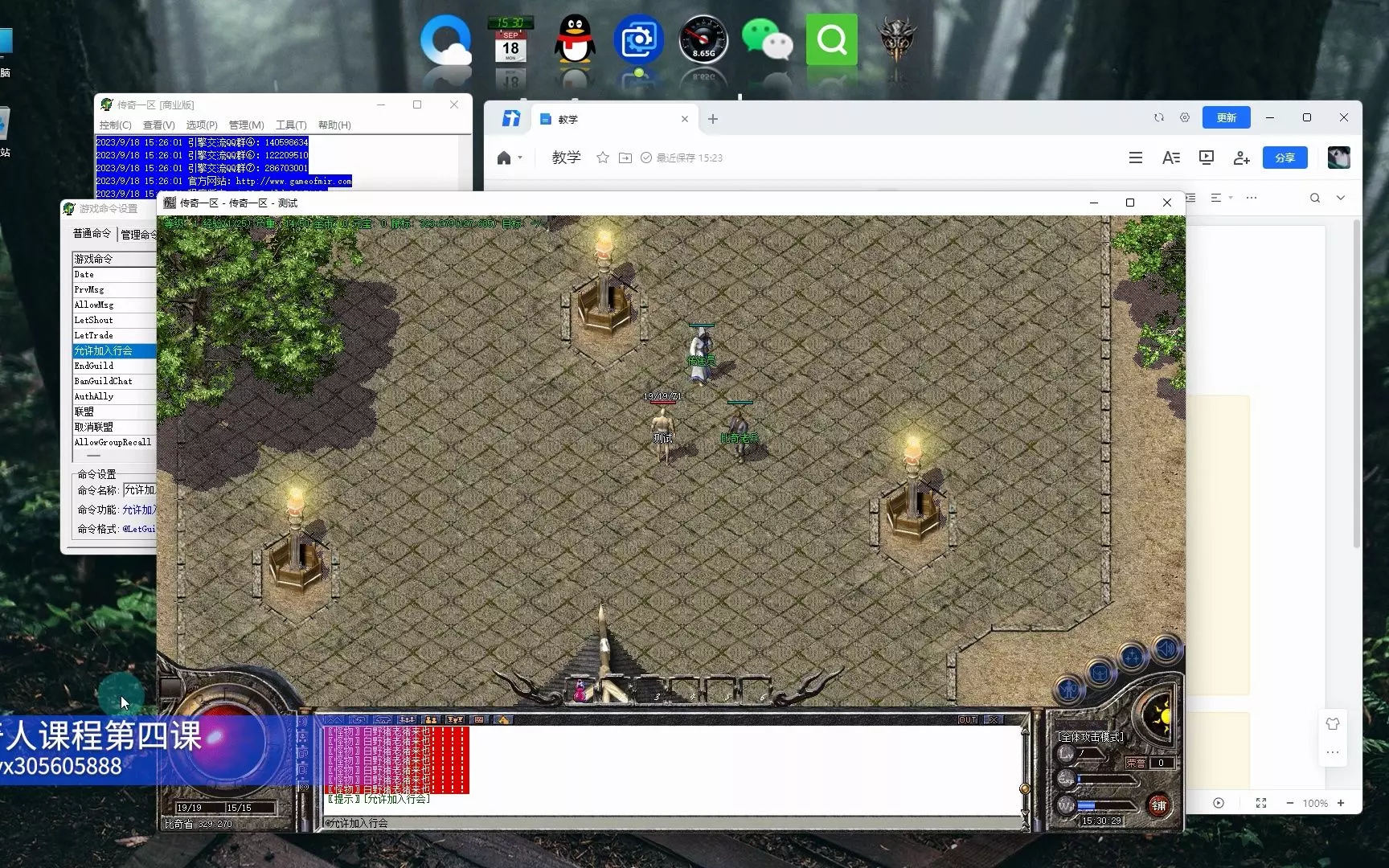Select the 取消联盟 command row
This screenshot has width=1389, height=868.
[x=114, y=427]
